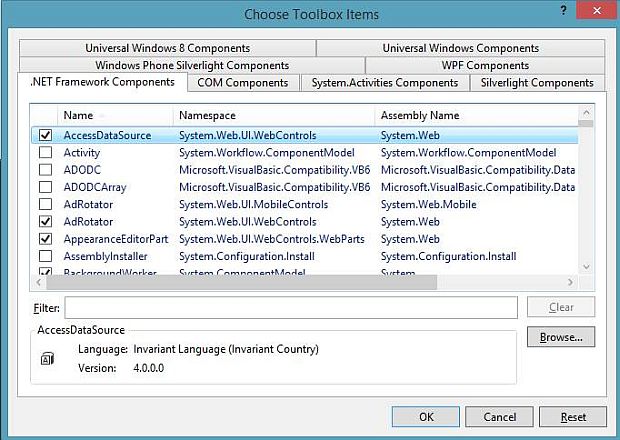Select .NET Framework Components tab
620x440 pixels.
pos(102,82)
